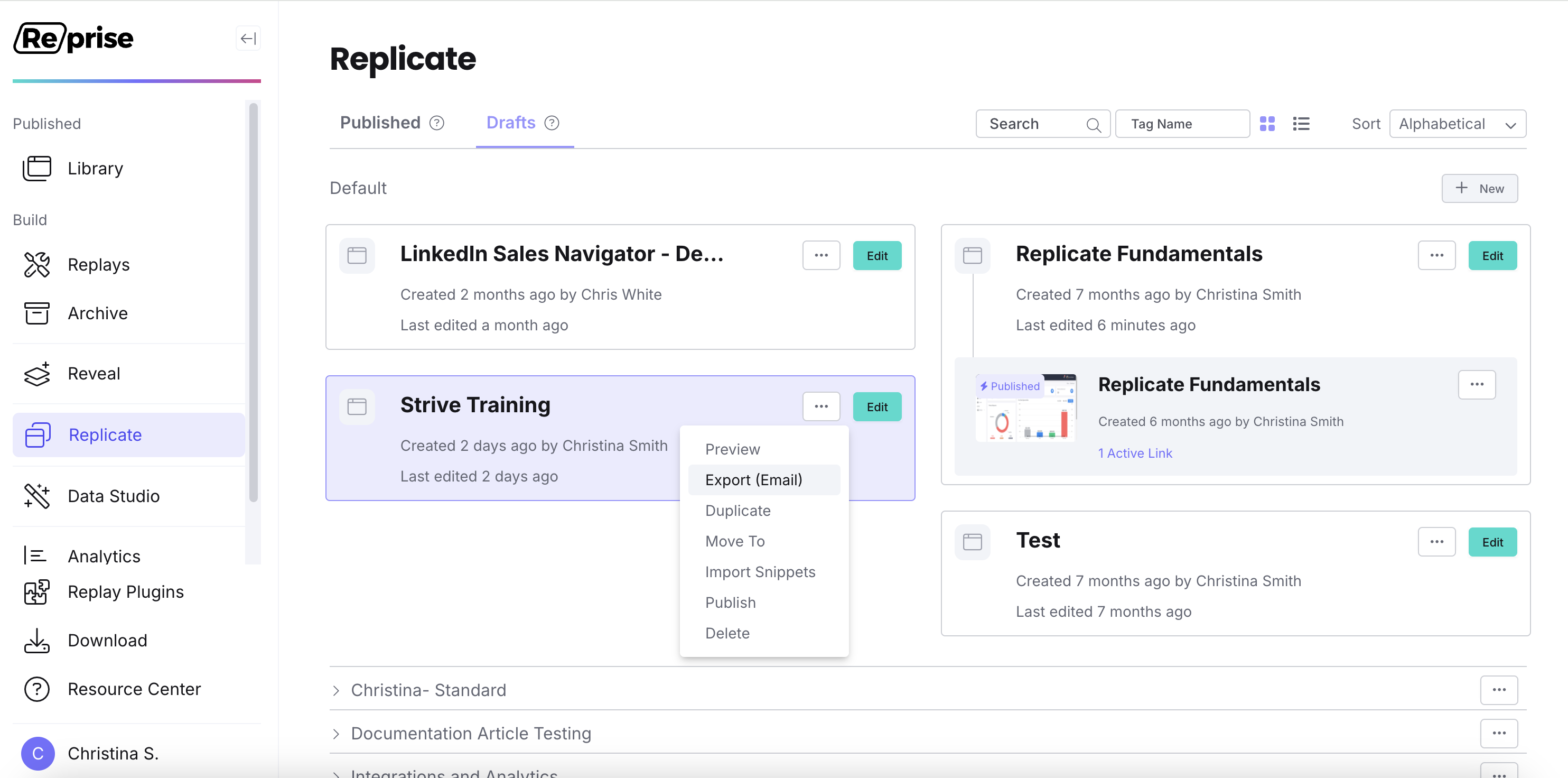Expand the Documentation Article Testing folder
This screenshot has width=1568, height=778.
coord(336,734)
